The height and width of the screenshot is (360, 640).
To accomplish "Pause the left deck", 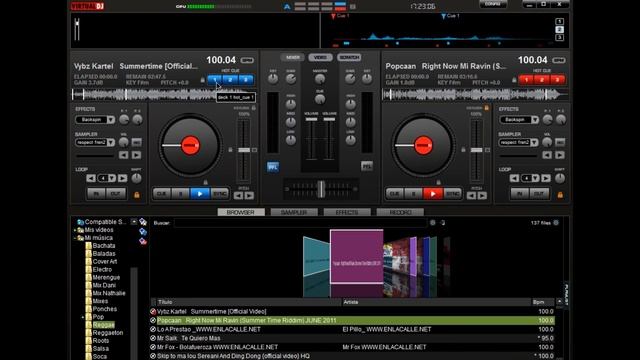I will (181, 193).
